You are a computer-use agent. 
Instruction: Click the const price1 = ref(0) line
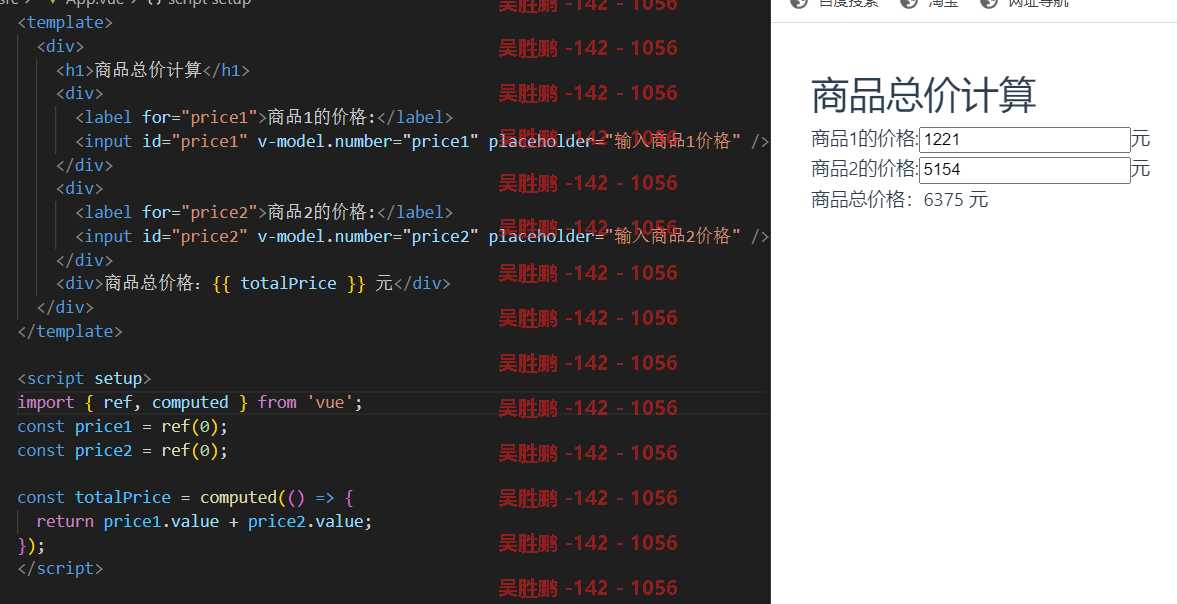pos(122,426)
